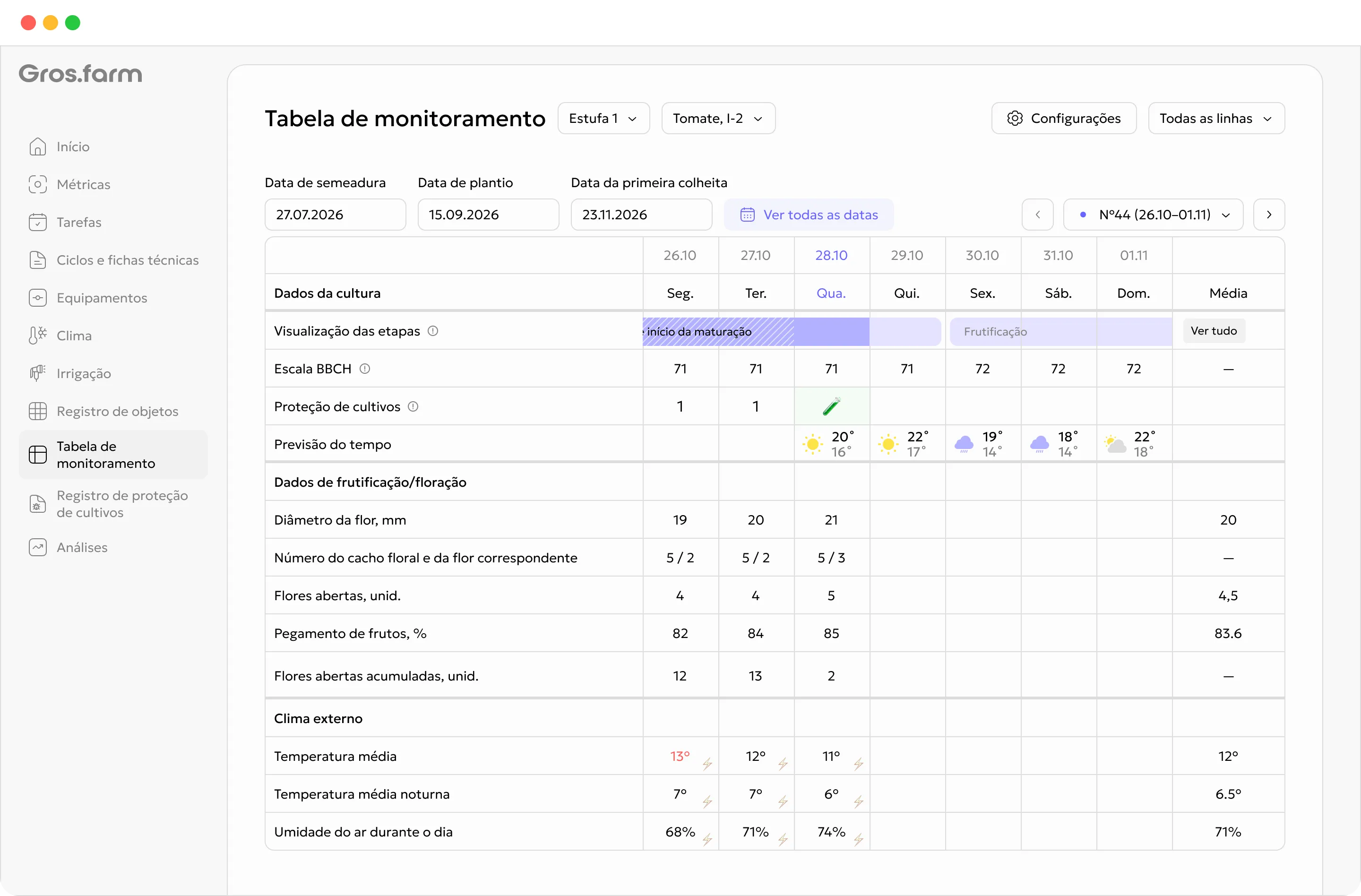Viewport: 1361px width, 896px height.
Task: Click the Análises chart icon
Action: click(38, 547)
